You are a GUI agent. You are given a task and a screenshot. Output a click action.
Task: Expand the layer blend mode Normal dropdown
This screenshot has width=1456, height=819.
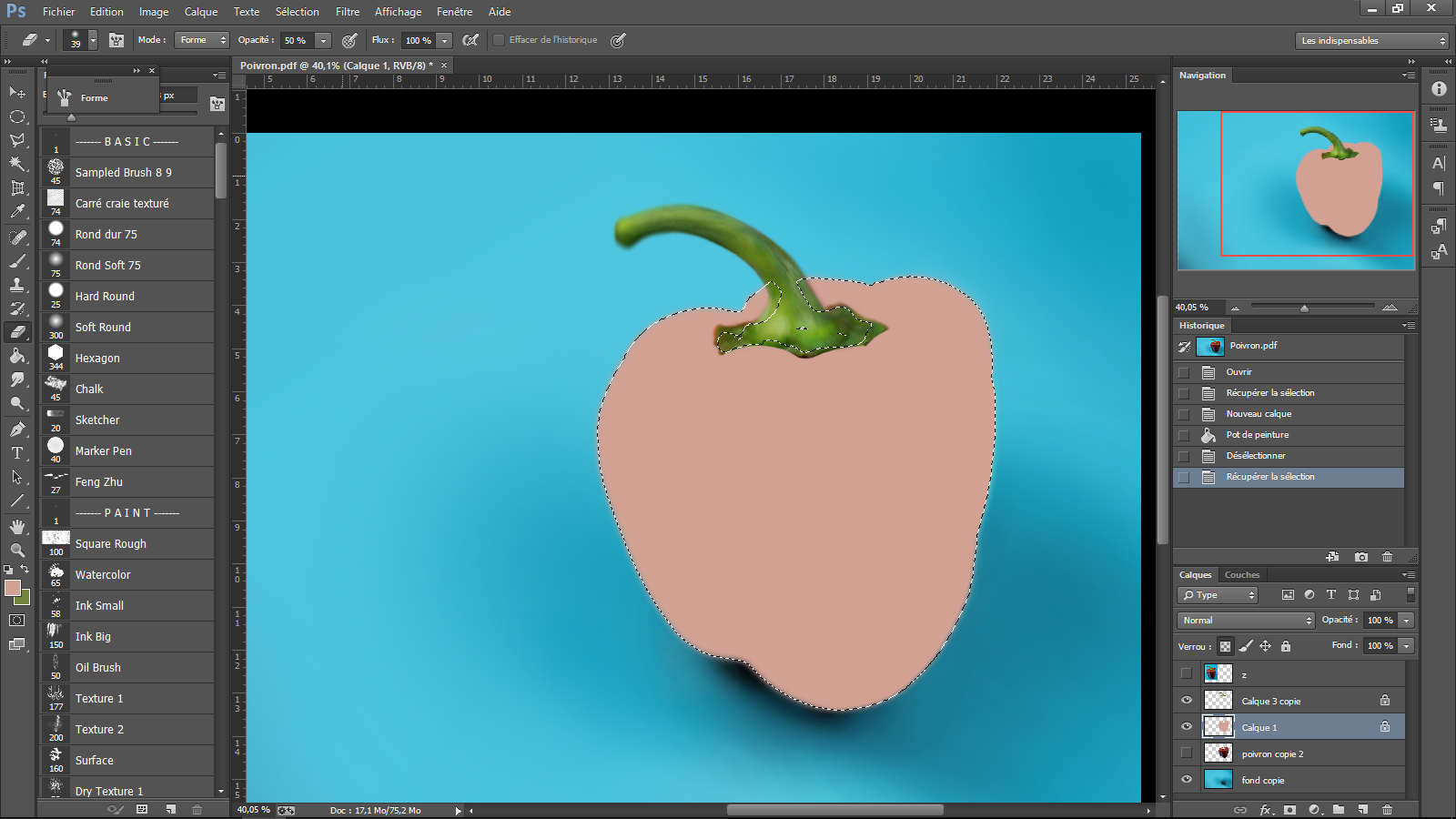tap(1246, 621)
